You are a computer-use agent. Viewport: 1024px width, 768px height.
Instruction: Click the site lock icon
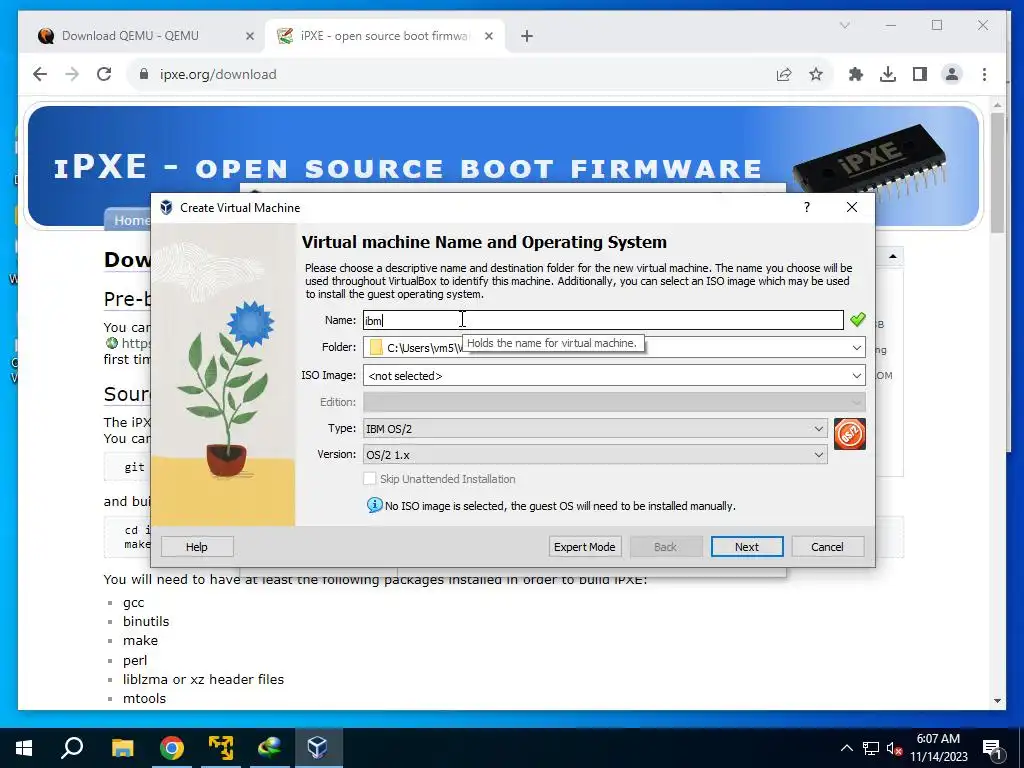coord(144,74)
